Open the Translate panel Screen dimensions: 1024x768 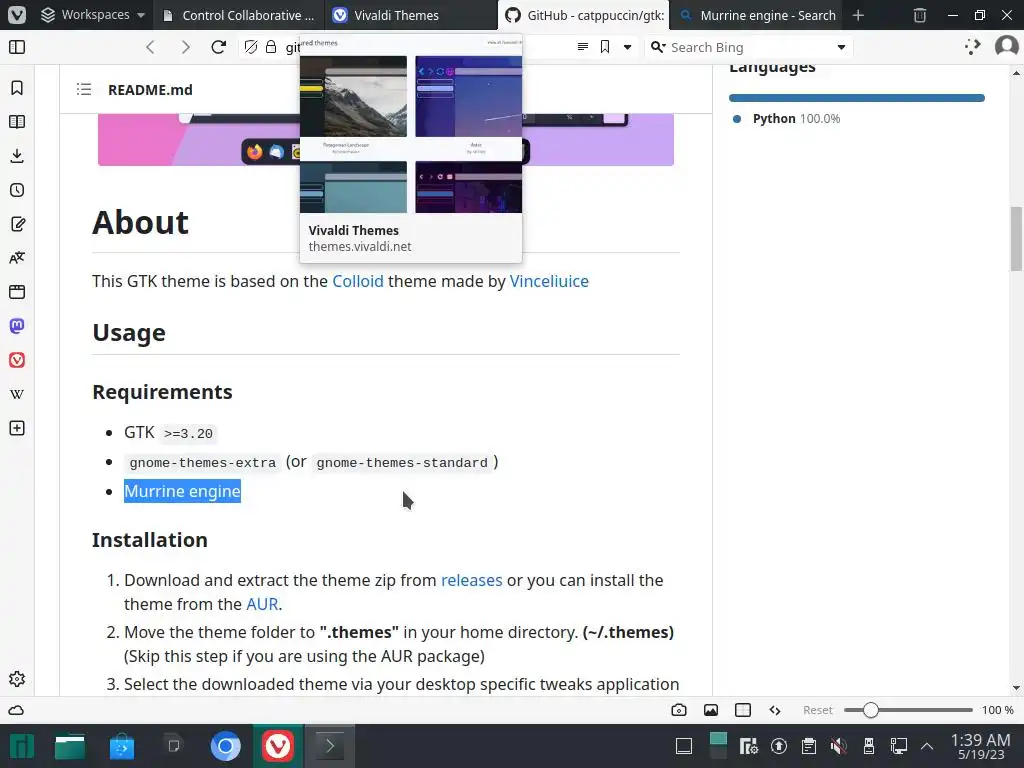17,258
